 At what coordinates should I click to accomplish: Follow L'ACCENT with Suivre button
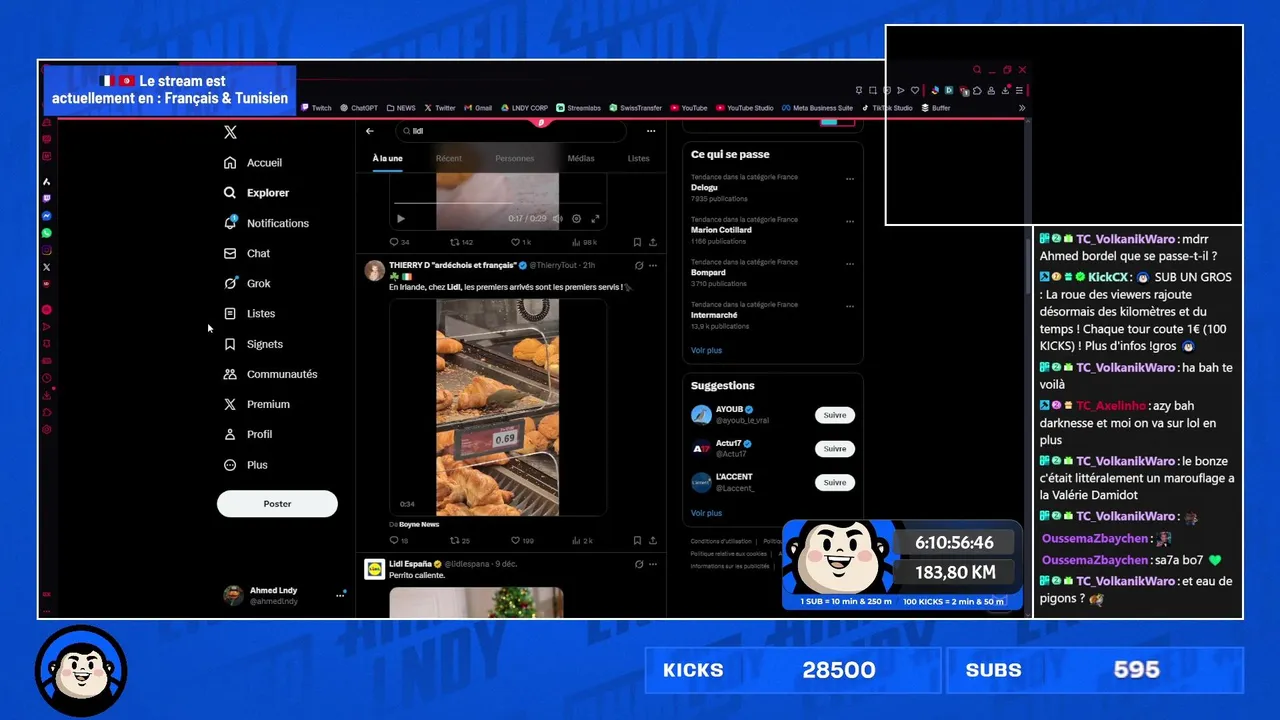835,482
